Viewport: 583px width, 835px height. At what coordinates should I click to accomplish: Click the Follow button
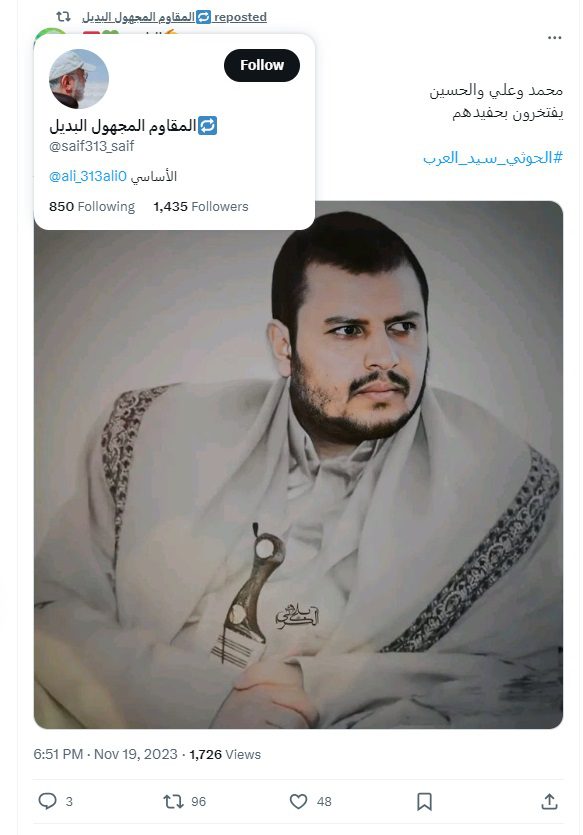[261, 65]
